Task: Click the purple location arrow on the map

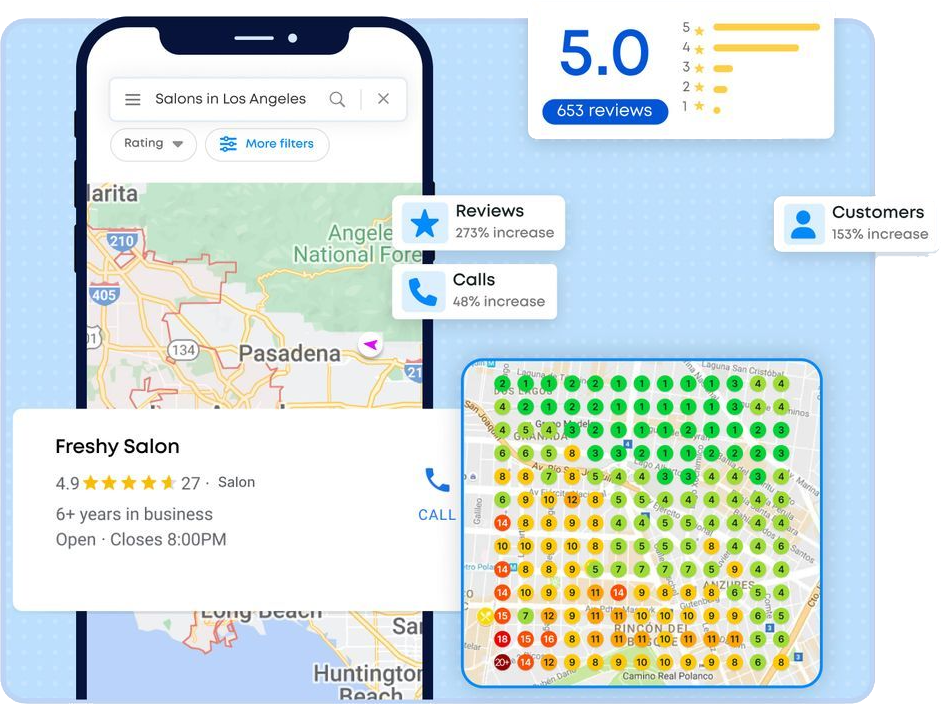Action: [x=371, y=344]
